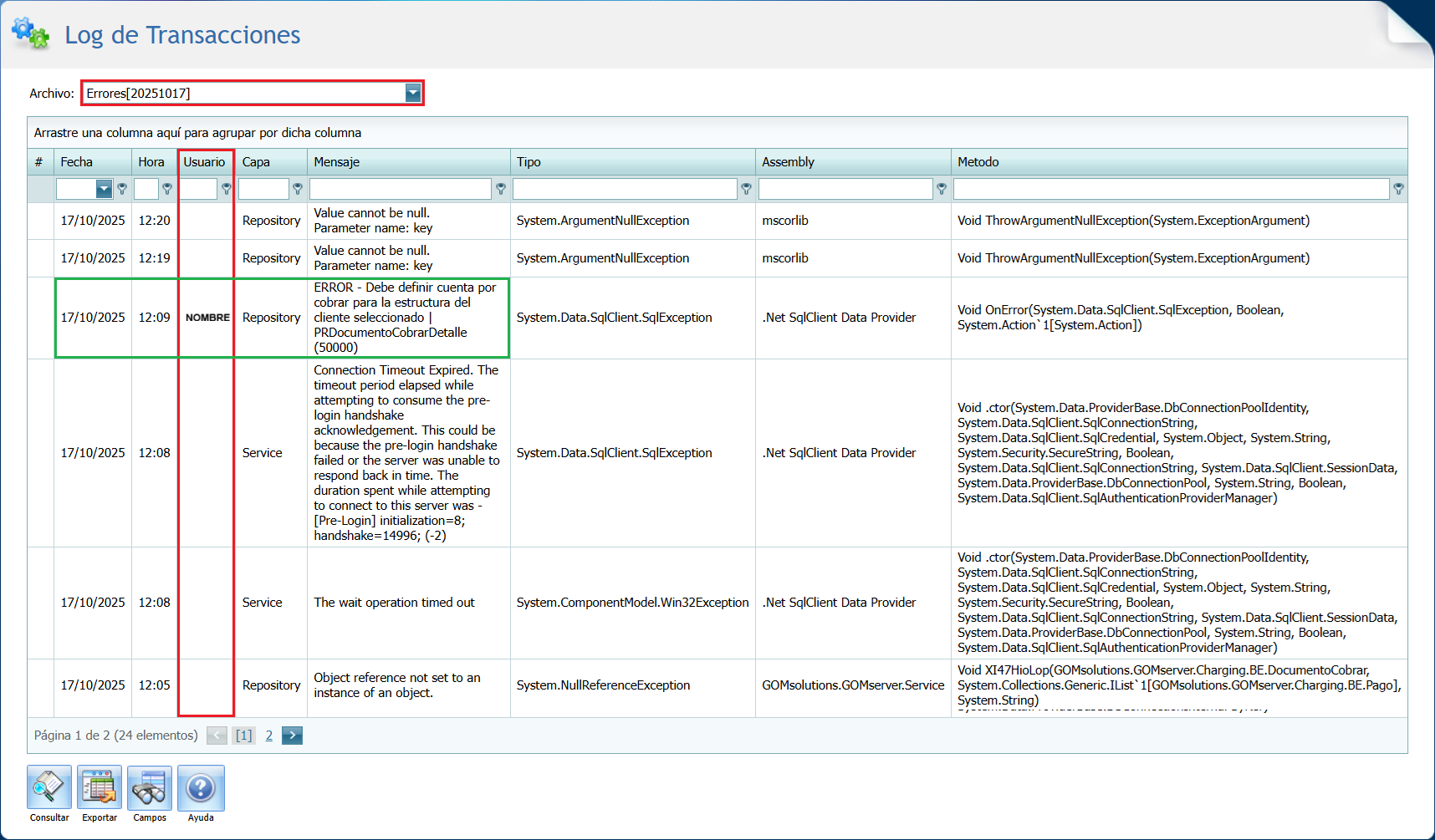The width and height of the screenshot is (1435, 840).
Task: Click the Metodo column filter funnel icon
Action: coord(1398,189)
